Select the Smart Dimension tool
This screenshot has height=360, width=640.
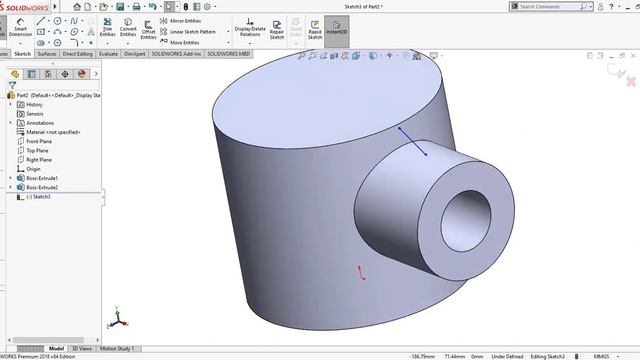click(x=20, y=27)
